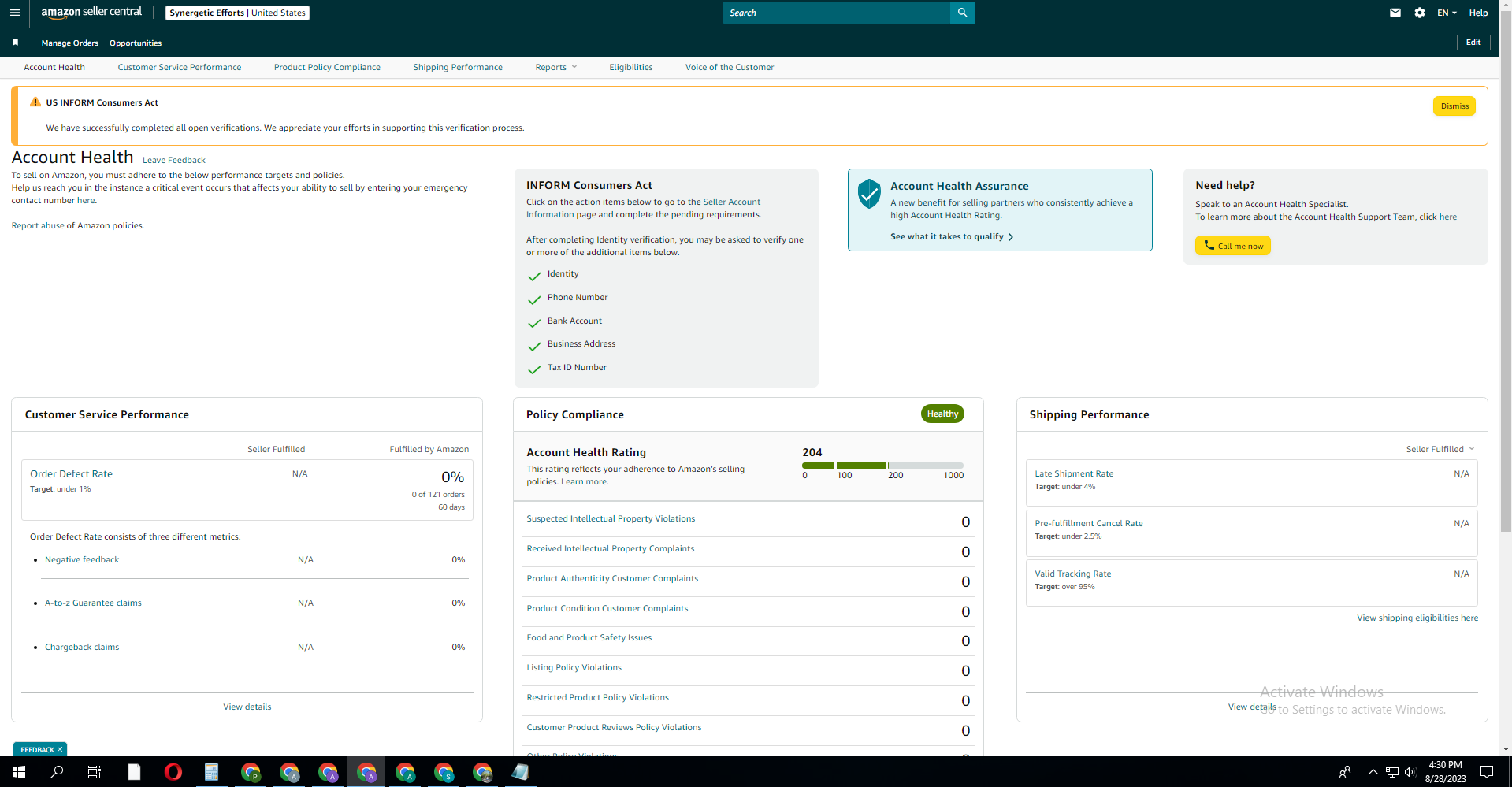This screenshot has width=1512, height=787.
Task: Expand the Reports dropdown menu
Action: pos(556,67)
